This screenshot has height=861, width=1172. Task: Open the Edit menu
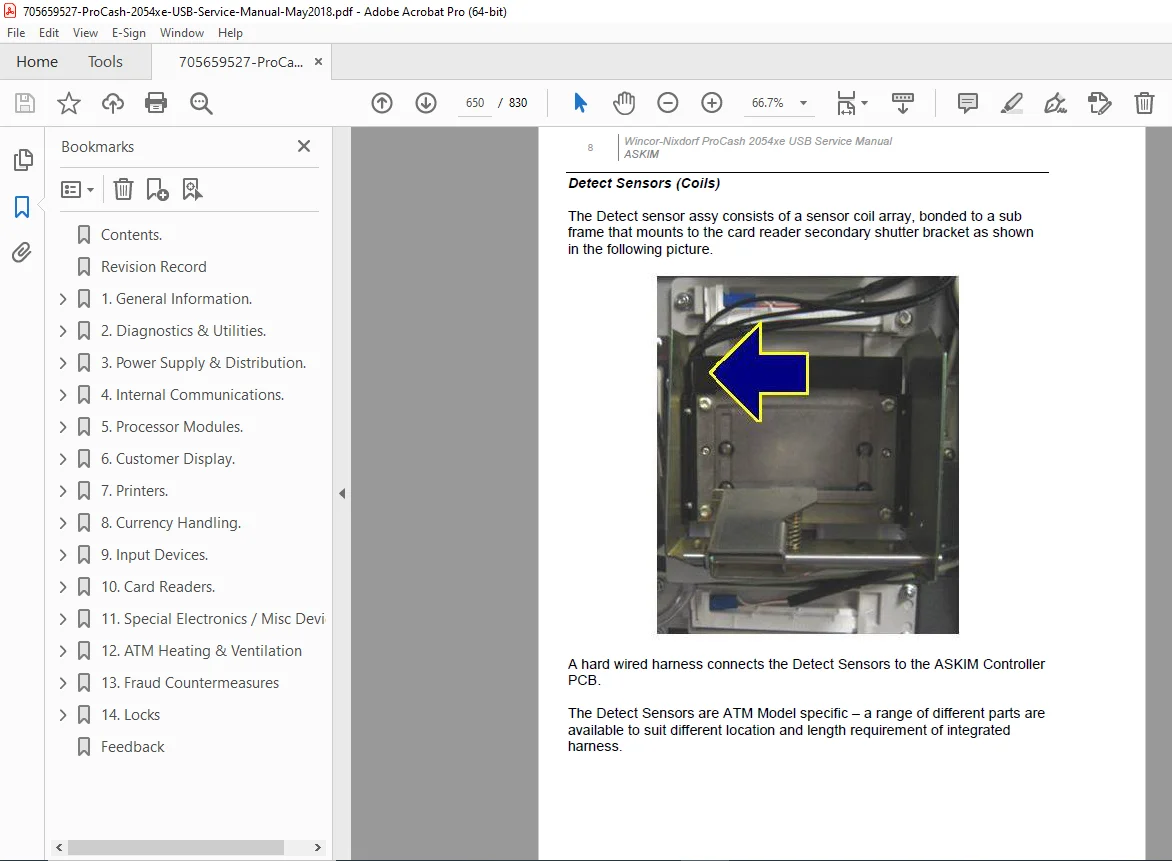point(49,33)
